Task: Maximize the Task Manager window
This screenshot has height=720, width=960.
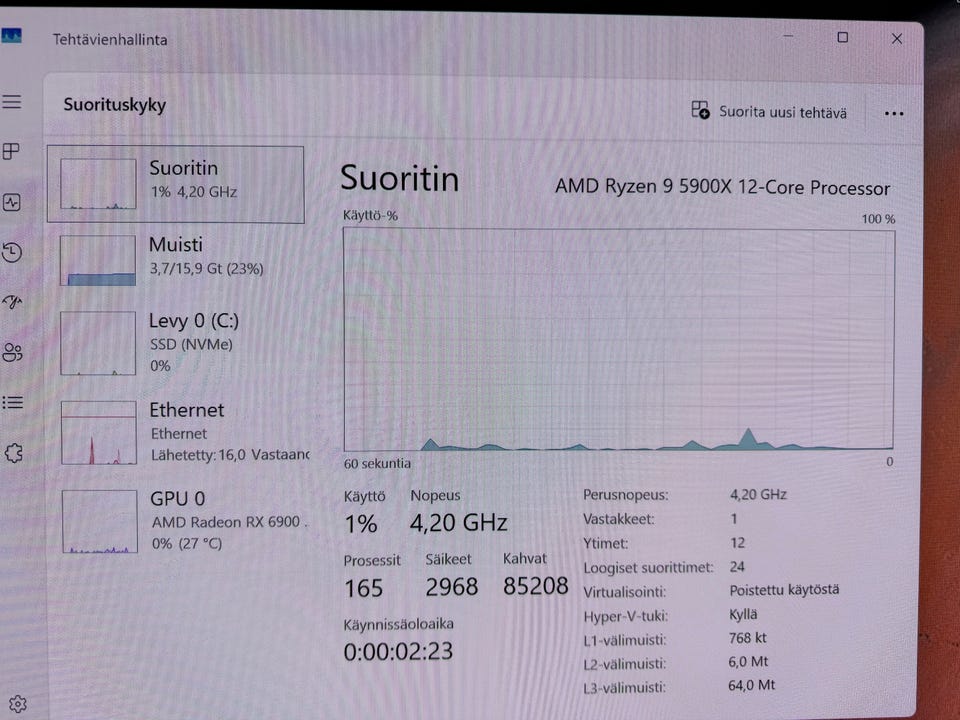Action: pos(842,37)
